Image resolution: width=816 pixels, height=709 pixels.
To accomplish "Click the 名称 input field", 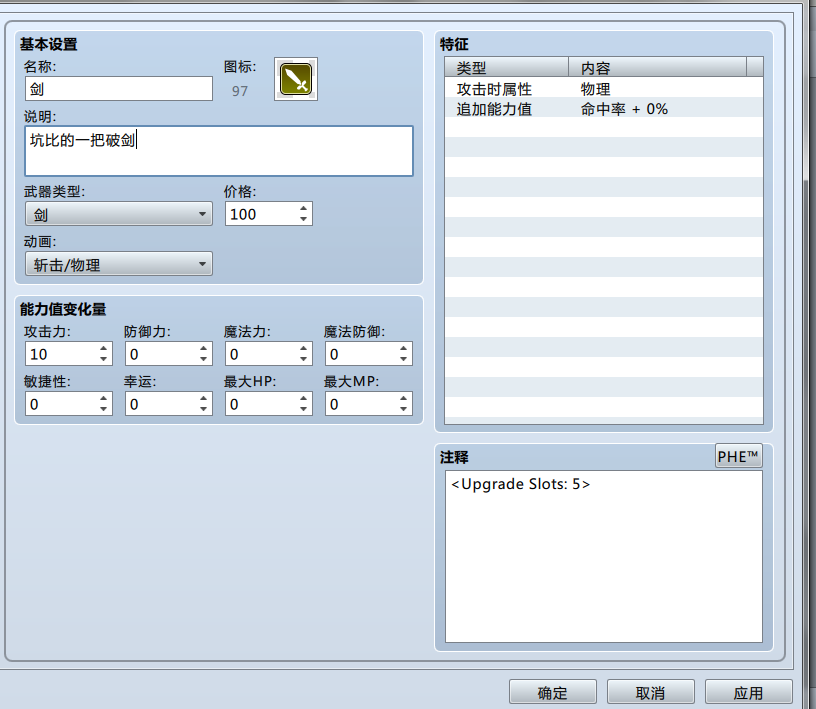I will point(119,89).
